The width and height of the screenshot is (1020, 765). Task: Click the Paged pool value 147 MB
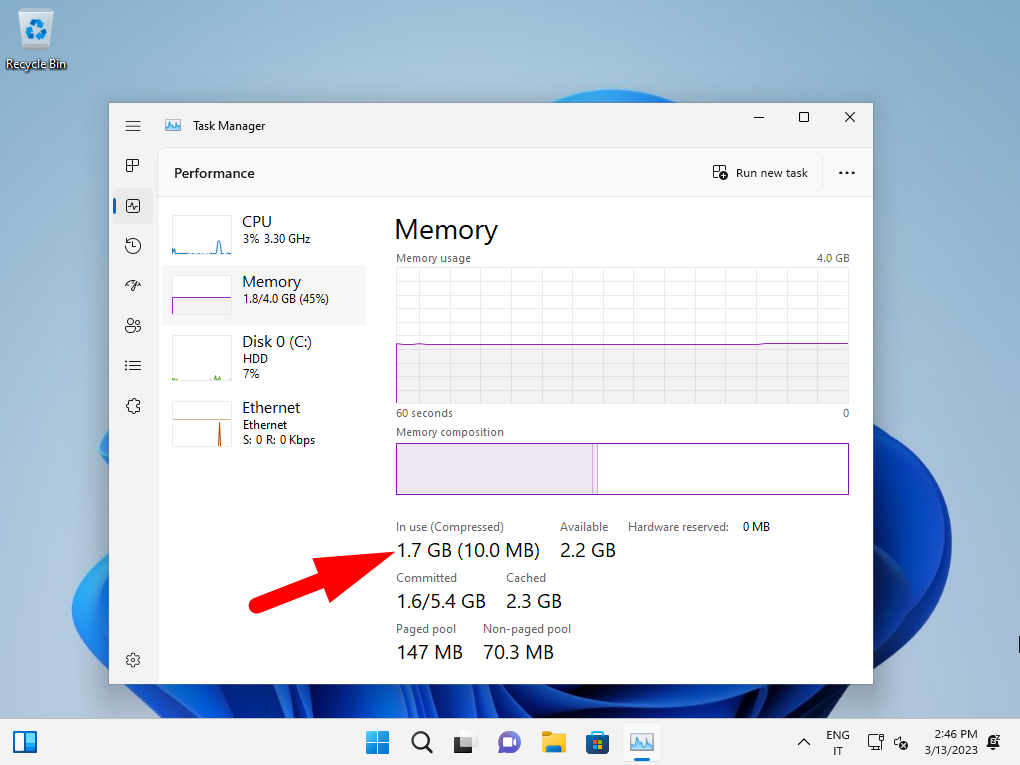tap(429, 652)
